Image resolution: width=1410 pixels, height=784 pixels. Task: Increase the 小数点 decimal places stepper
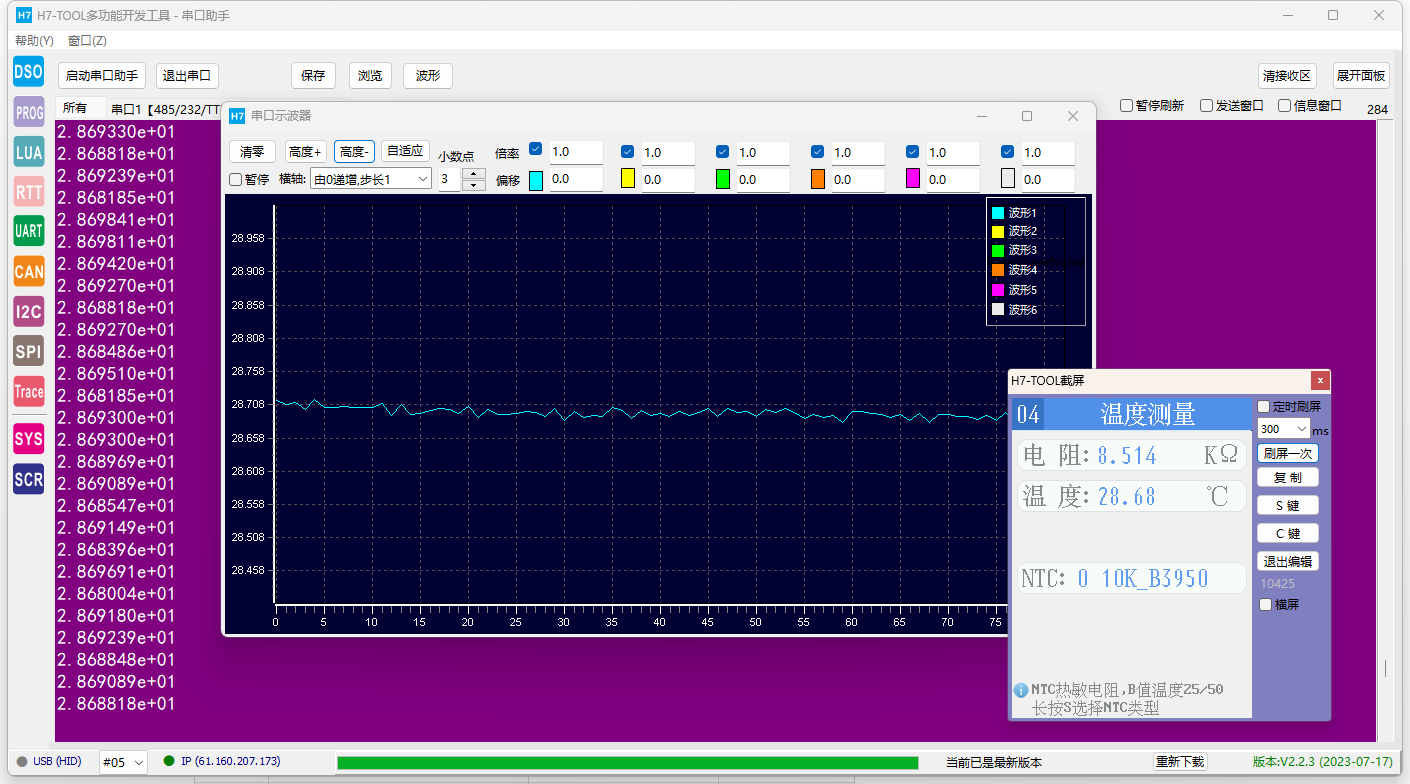tap(475, 174)
